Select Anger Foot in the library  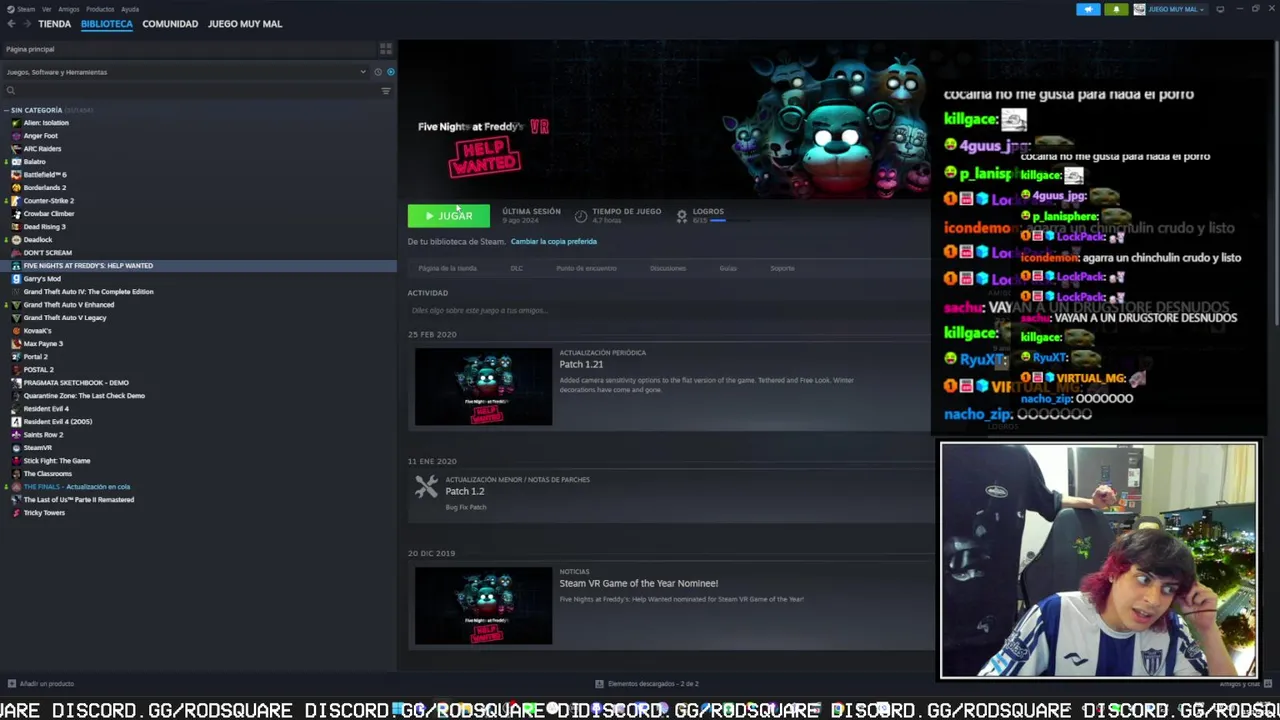pyautogui.click(x=40, y=136)
